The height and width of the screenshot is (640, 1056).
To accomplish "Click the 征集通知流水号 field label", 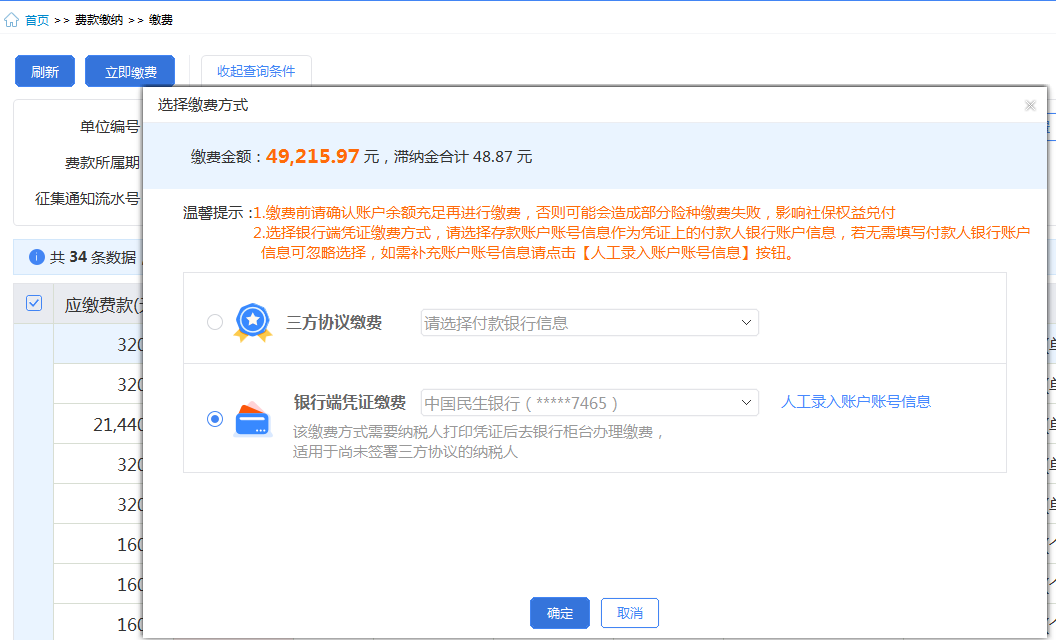I will point(87,199).
